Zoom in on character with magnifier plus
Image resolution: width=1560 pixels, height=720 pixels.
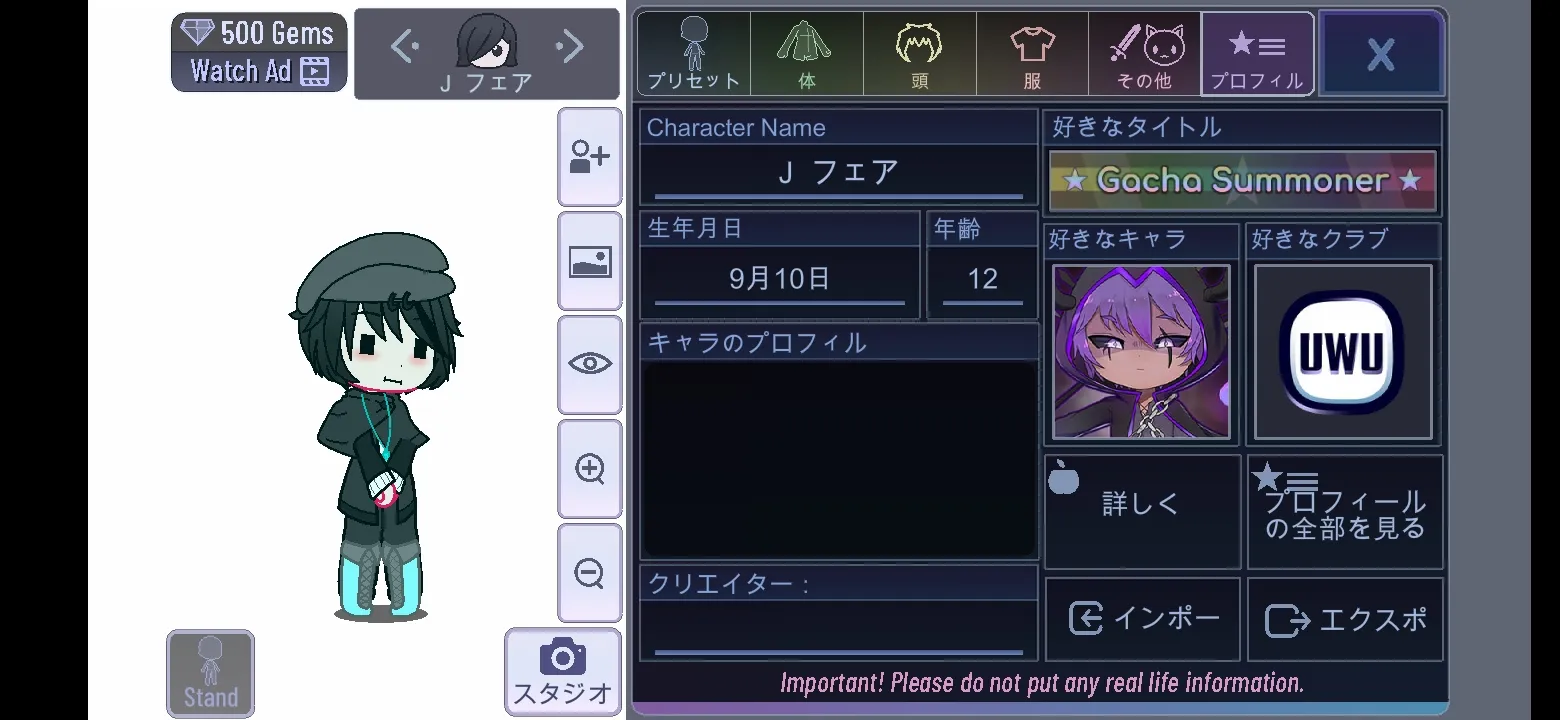pyautogui.click(x=589, y=469)
